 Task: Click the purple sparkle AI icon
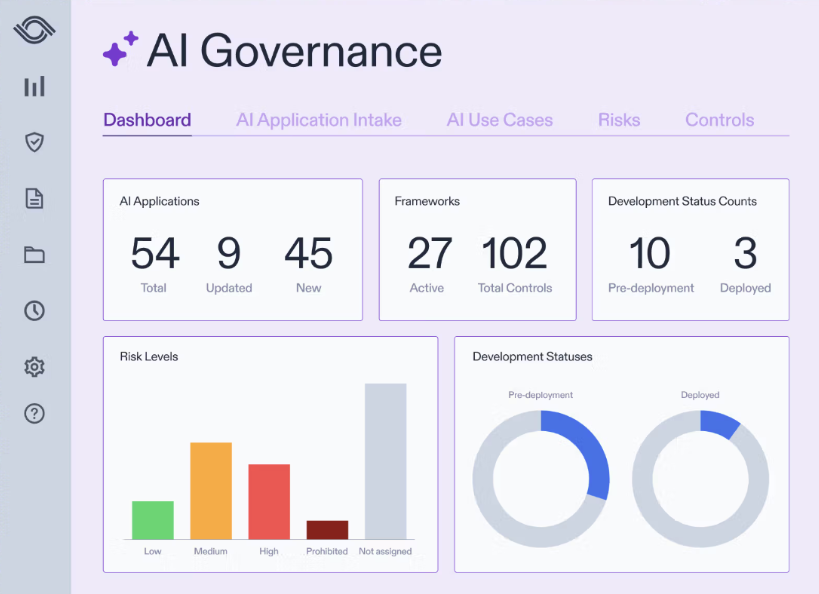[120, 49]
